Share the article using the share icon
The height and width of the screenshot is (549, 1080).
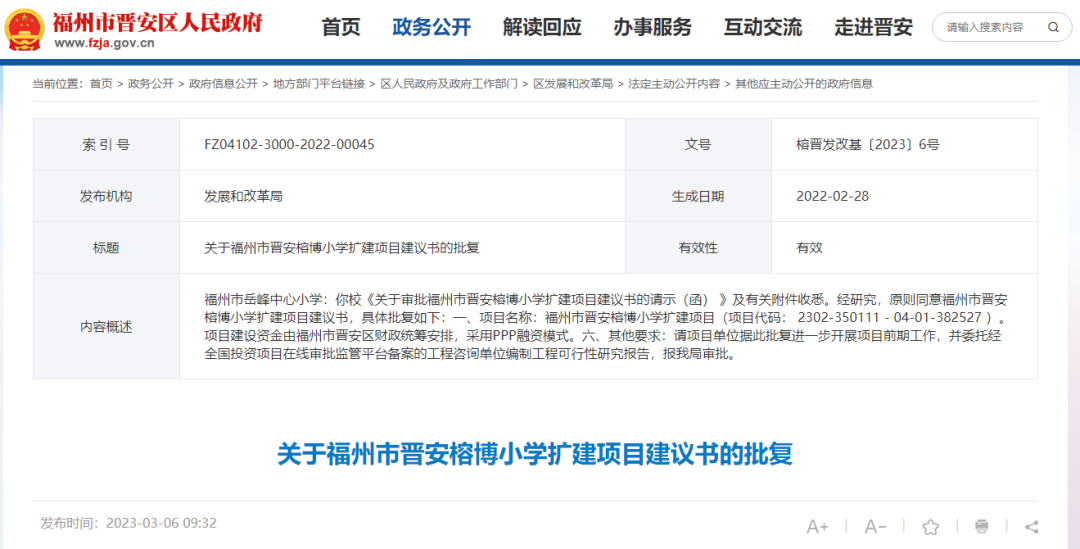click(1032, 526)
